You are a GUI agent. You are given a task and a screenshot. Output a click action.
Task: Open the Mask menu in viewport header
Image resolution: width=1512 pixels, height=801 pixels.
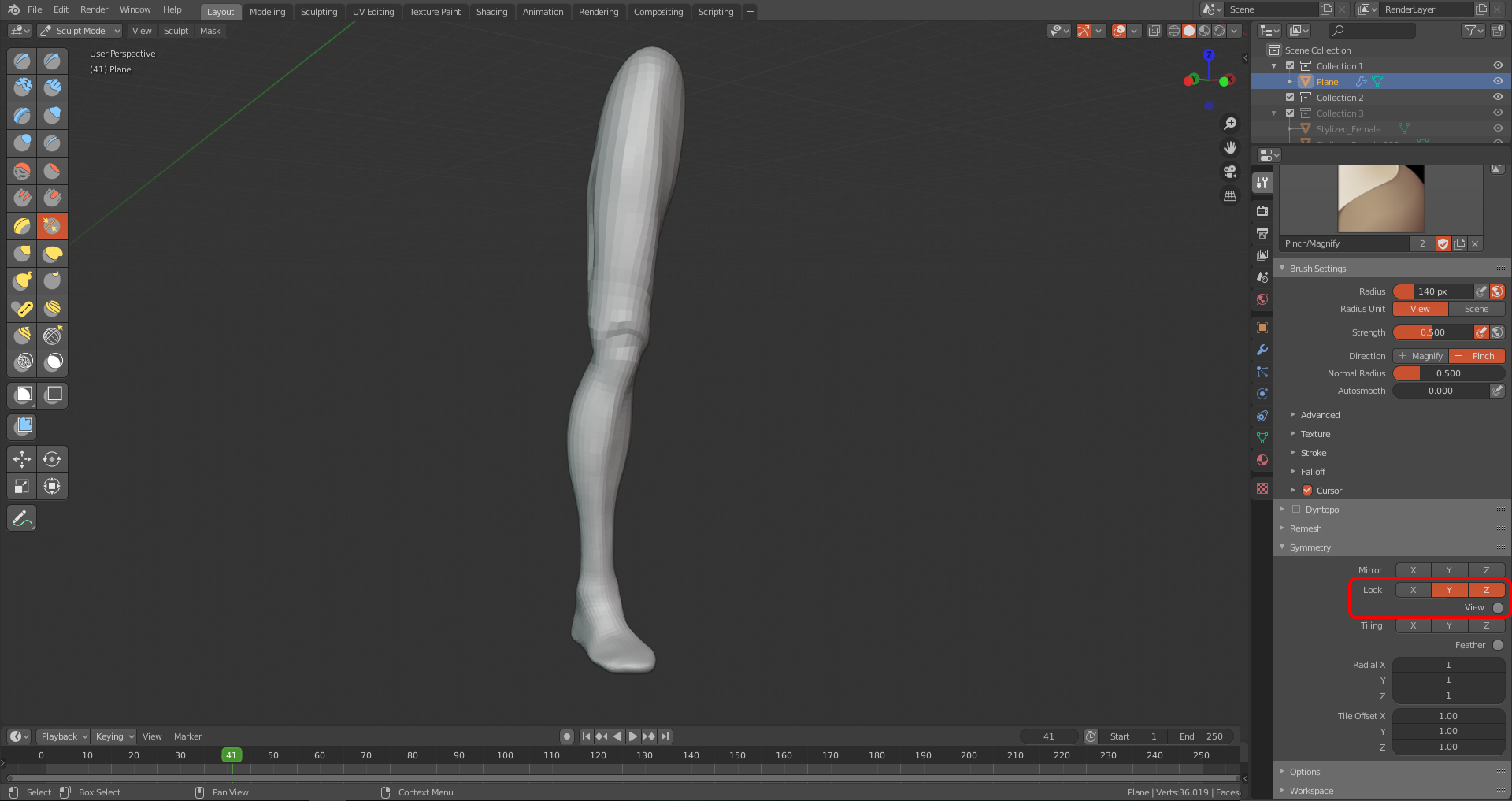click(x=210, y=31)
